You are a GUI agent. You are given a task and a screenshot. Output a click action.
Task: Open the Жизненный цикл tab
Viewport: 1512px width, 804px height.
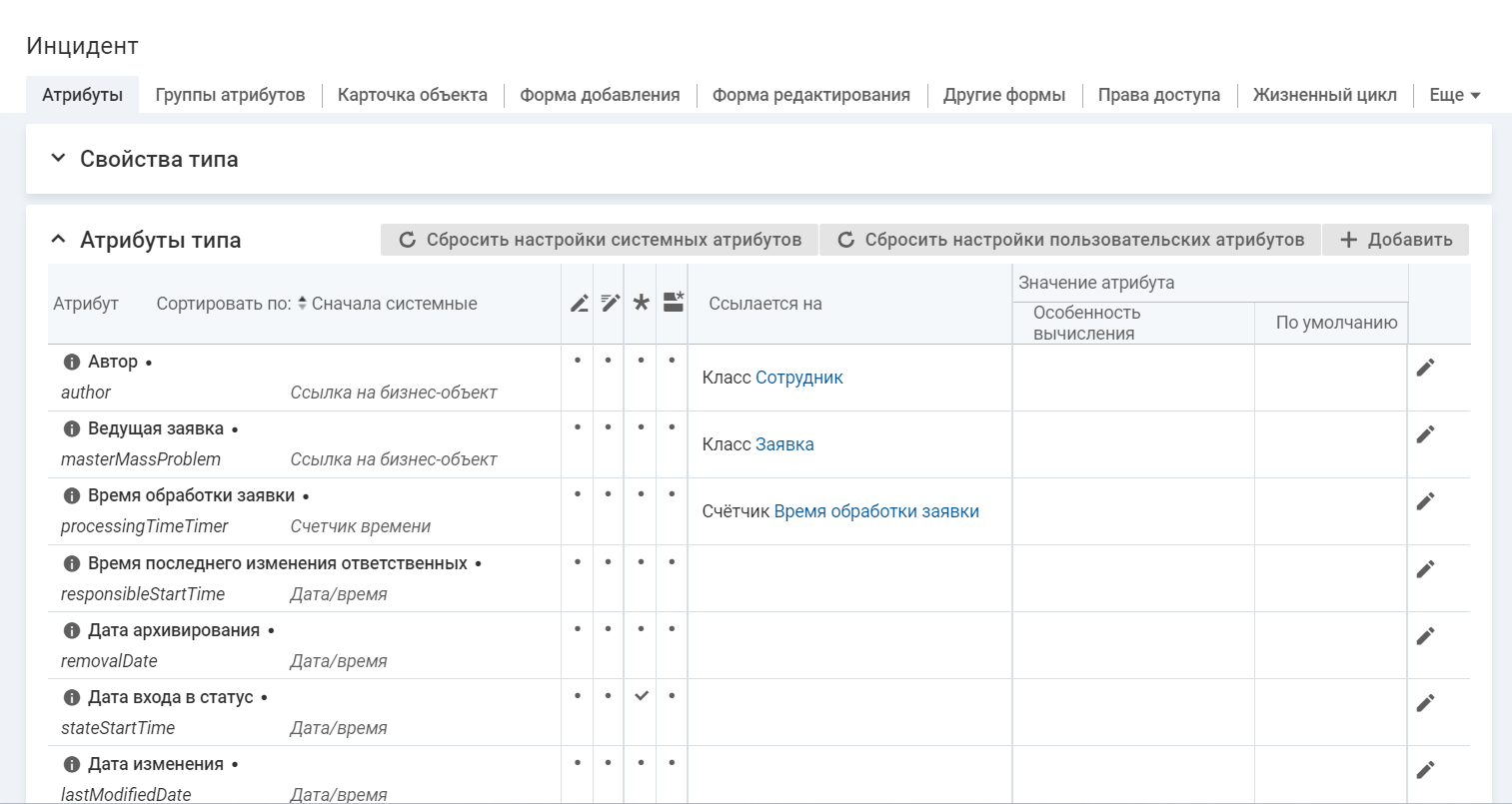tap(1324, 95)
